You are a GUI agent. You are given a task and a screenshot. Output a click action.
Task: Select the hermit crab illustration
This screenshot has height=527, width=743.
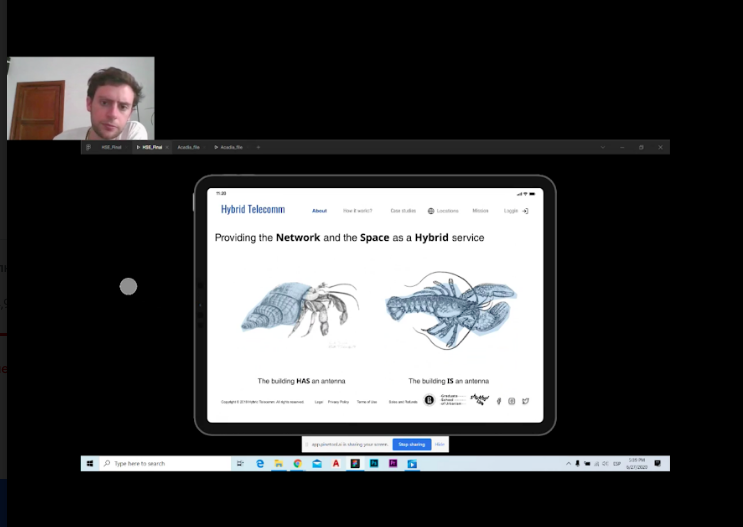coord(299,310)
